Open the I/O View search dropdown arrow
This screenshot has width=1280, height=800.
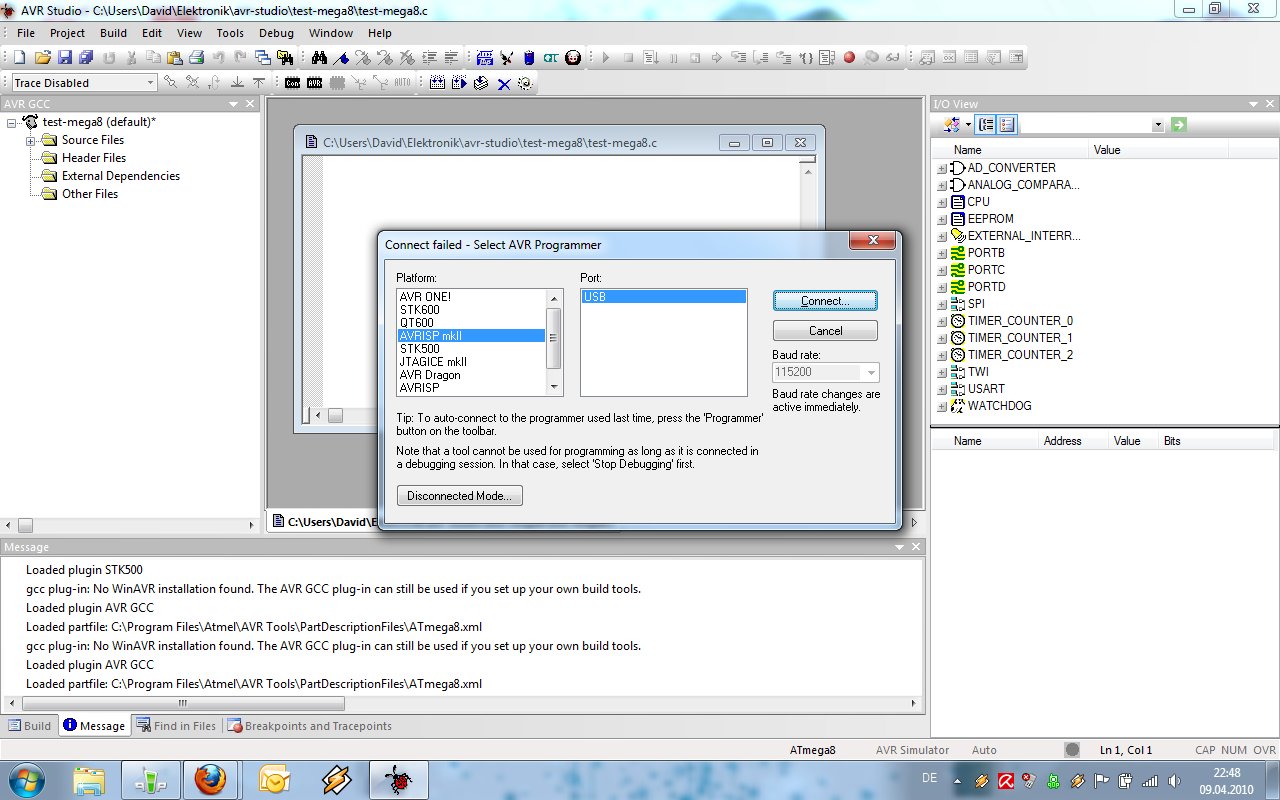pos(1158,125)
